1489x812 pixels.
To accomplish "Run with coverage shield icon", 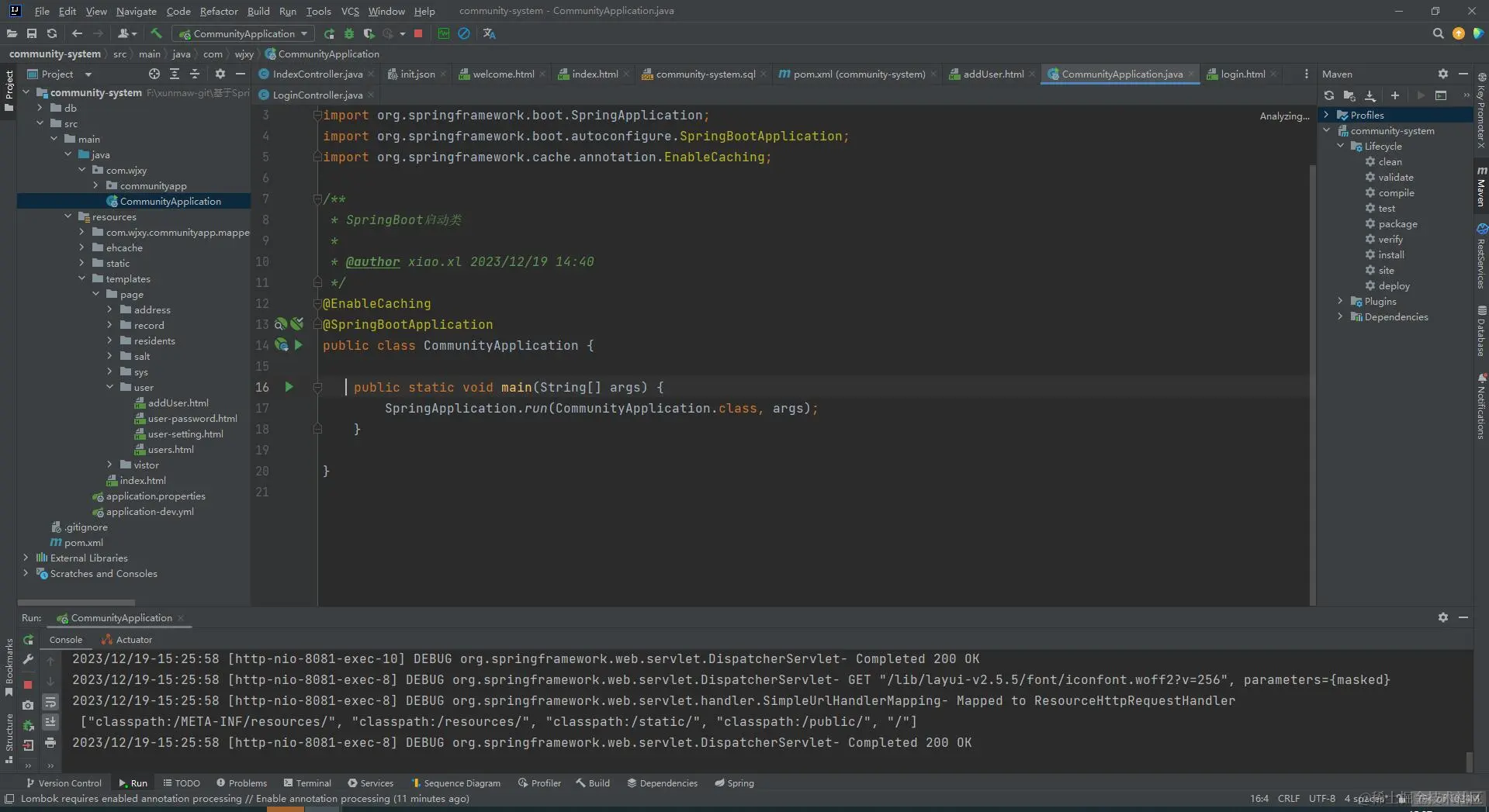I will (369, 33).
